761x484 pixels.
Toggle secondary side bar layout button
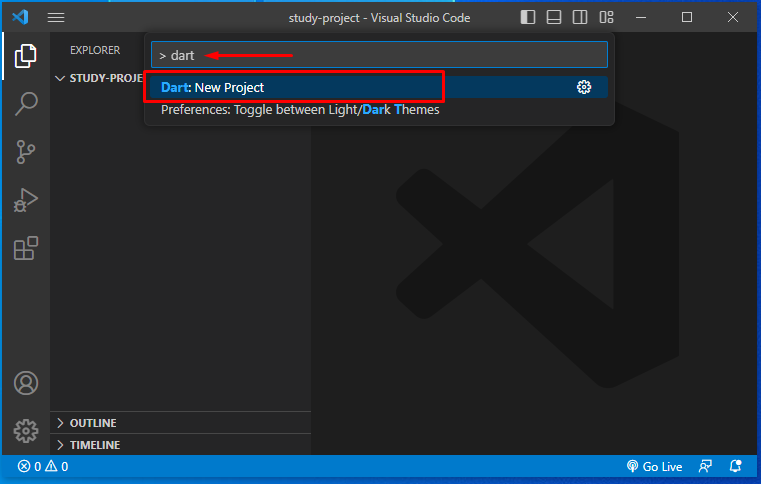(580, 17)
